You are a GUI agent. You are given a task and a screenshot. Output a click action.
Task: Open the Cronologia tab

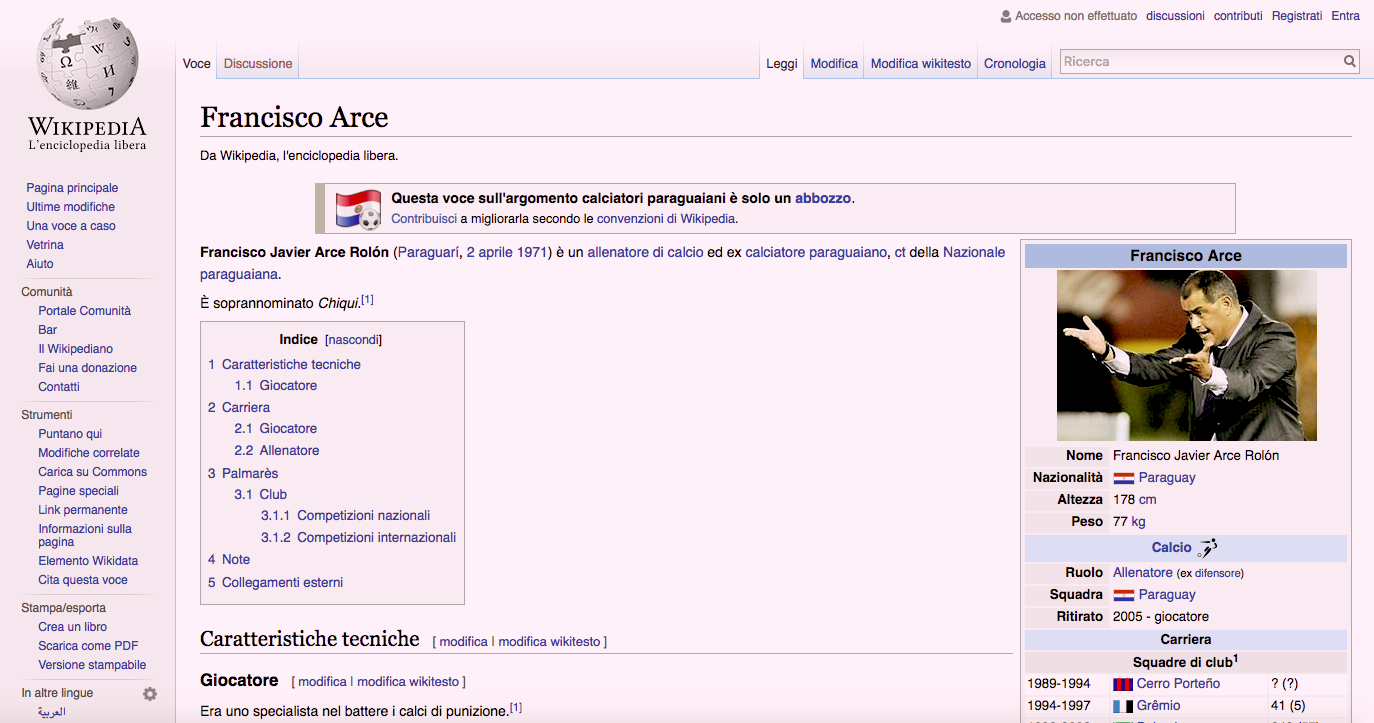(1014, 63)
